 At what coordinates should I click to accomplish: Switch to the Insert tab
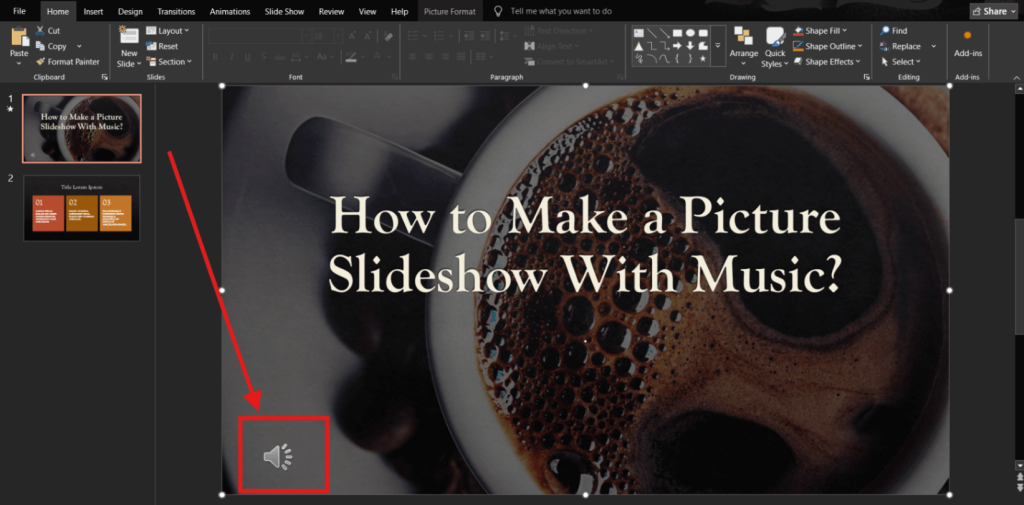[x=93, y=11]
